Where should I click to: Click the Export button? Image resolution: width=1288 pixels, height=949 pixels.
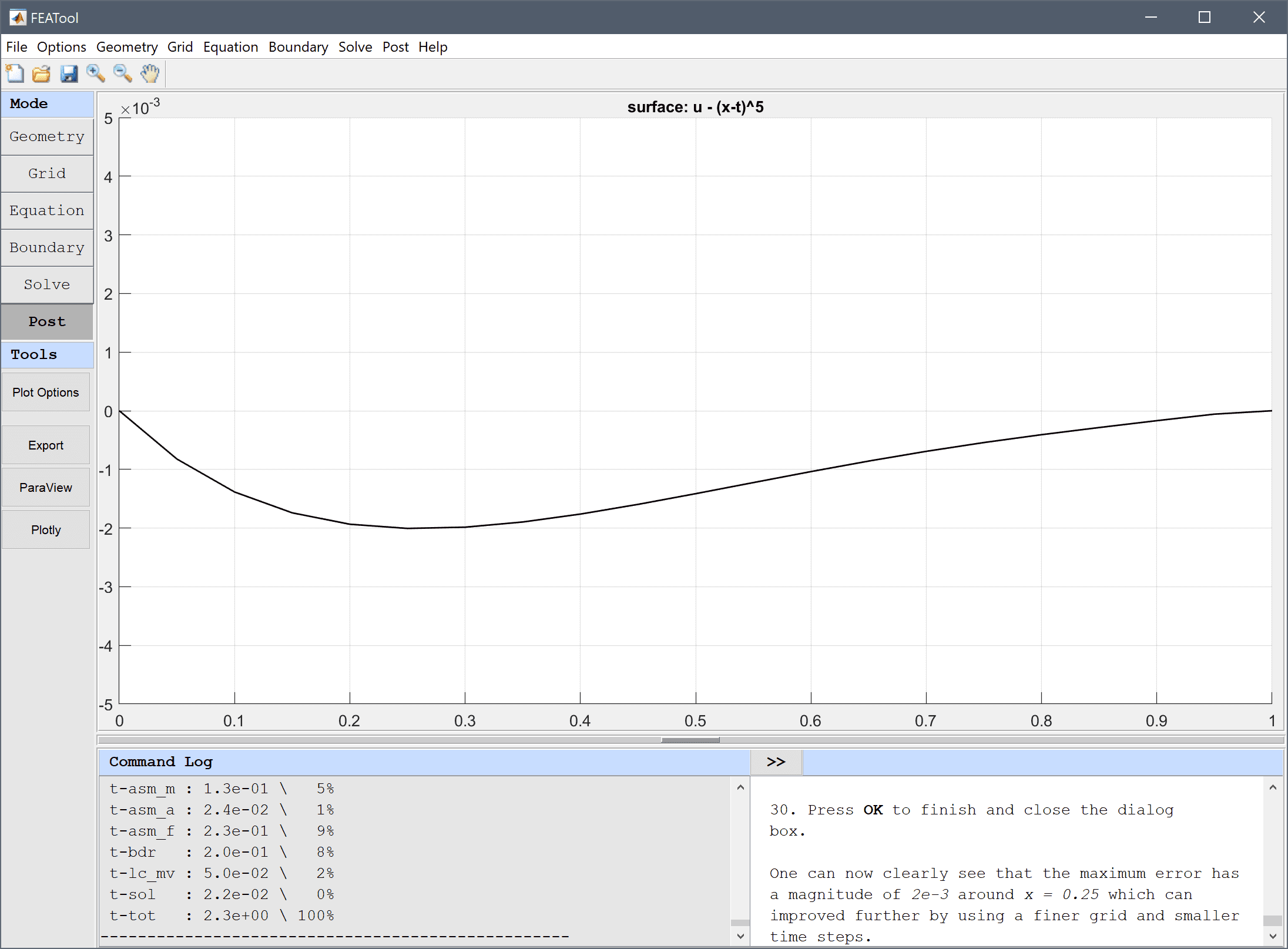click(x=46, y=445)
